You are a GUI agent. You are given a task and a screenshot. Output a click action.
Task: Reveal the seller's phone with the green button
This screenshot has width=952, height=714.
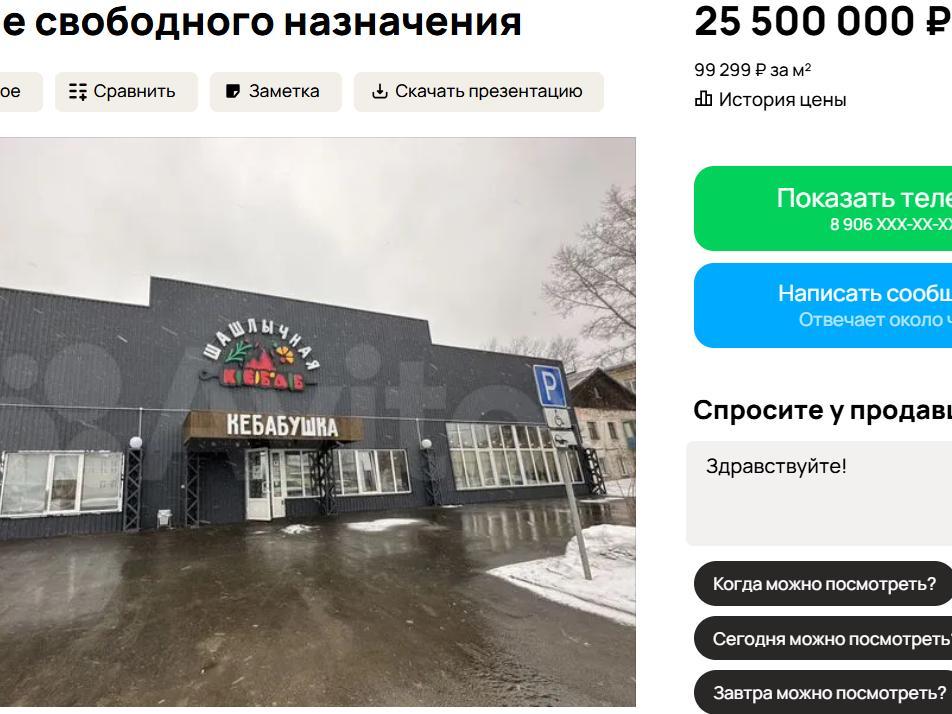pos(823,208)
